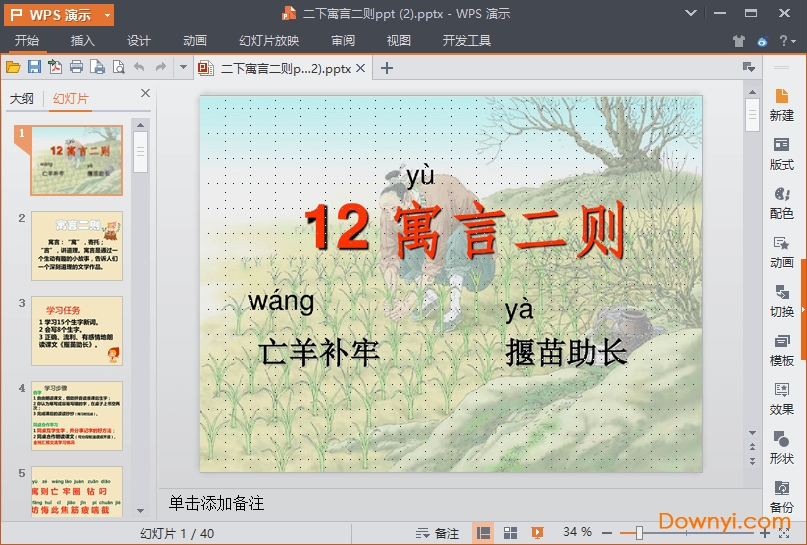The width and height of the screenshot is (807, 545).
Task: Open the 插入 Insert ribbon tab
Action: (x=83, y=41)
